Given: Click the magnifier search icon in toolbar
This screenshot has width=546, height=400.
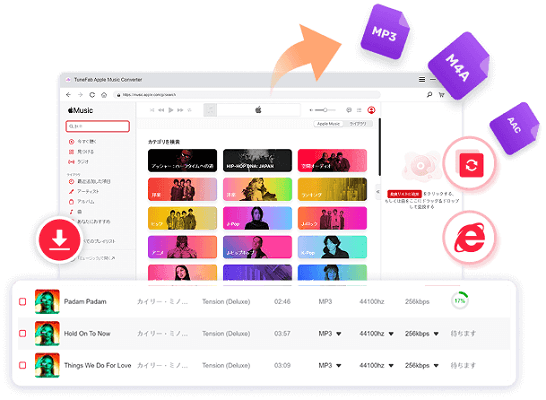Looking at the screenshot, I should (429, 94).
